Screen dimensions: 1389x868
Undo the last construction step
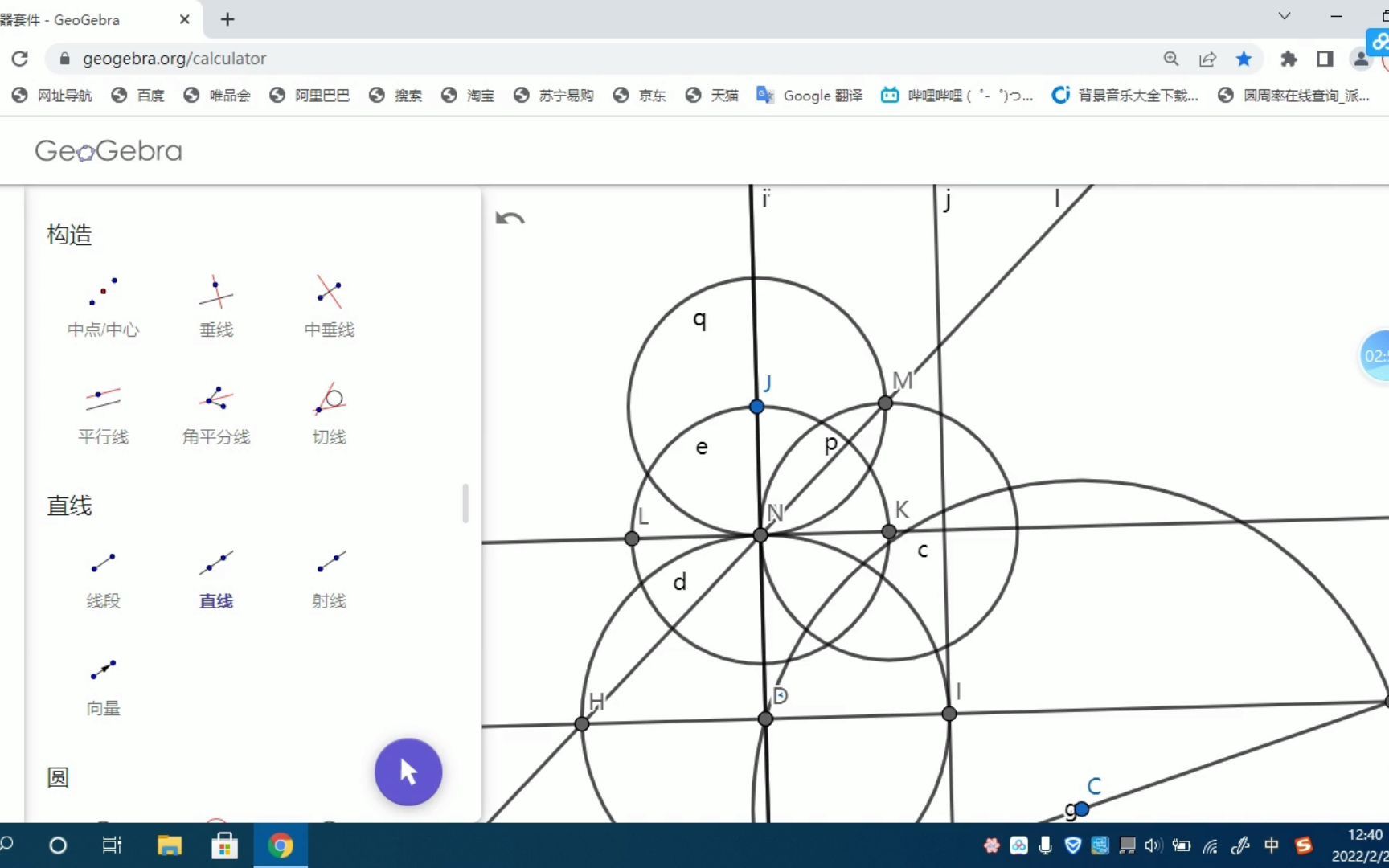coord(510,219)
